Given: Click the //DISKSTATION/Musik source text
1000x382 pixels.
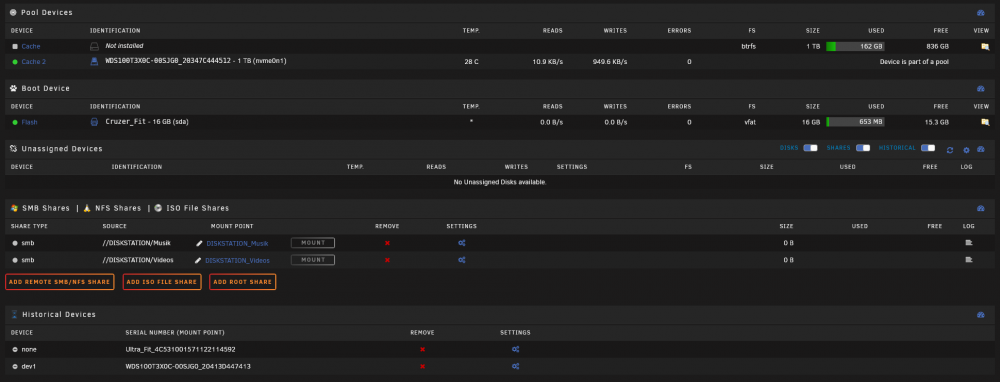Looking at the screenshot, I should pyautogui.click(x=136, y=243).
